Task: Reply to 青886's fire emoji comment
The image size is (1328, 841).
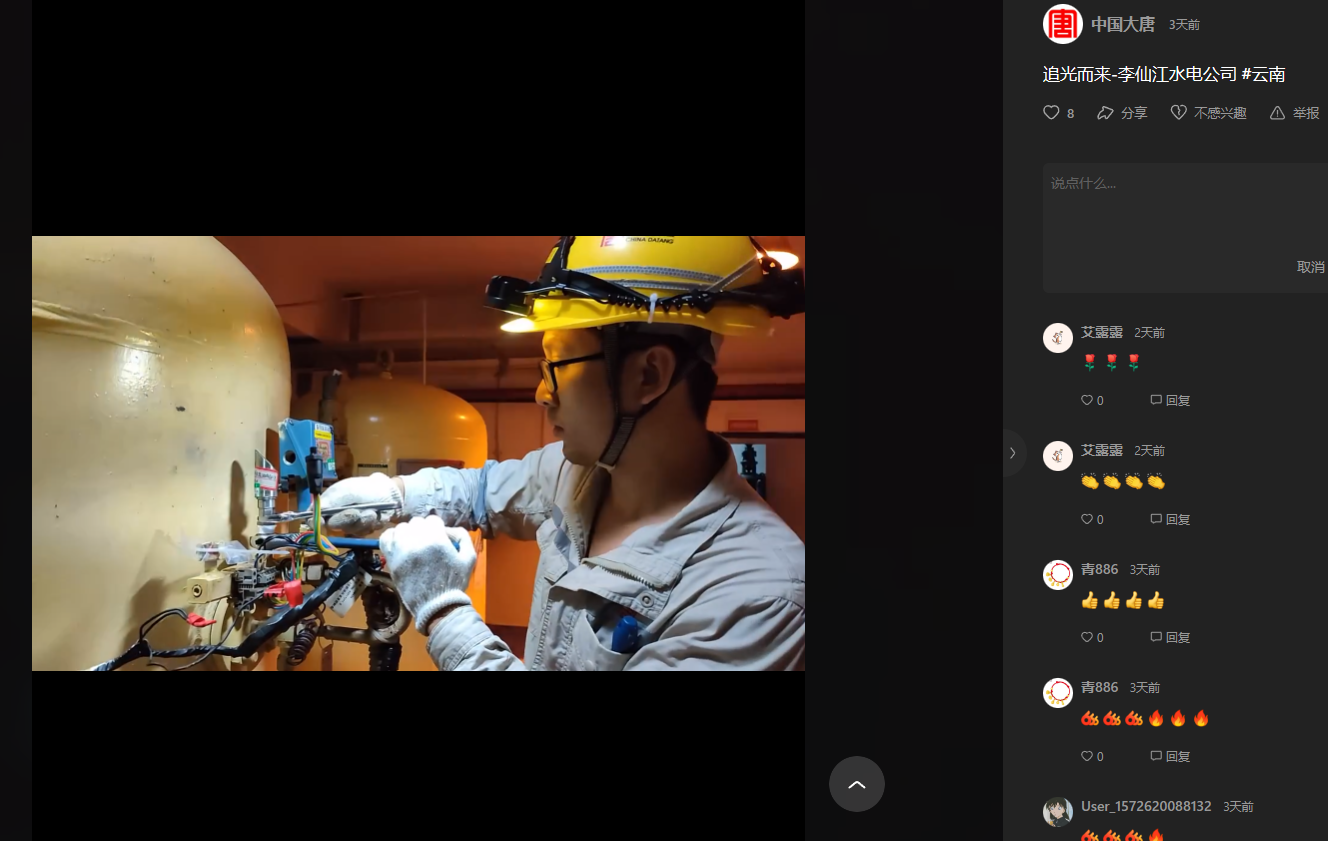Action: [1170, 756]
